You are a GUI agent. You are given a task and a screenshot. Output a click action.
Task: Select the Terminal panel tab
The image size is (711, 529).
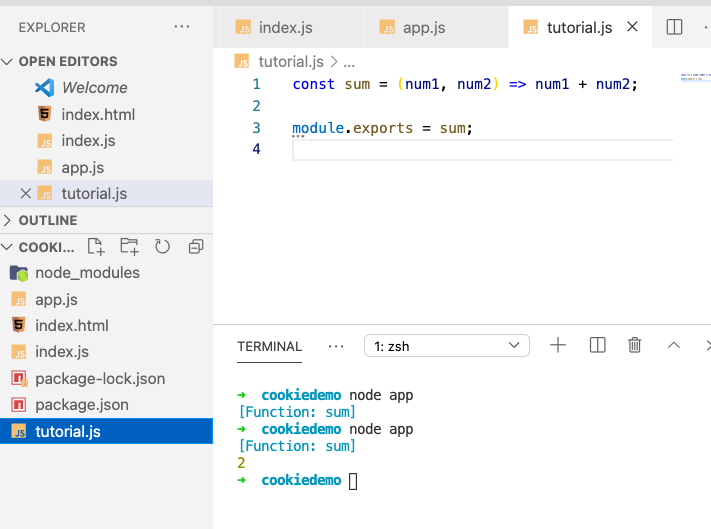[x=269, y=346]
